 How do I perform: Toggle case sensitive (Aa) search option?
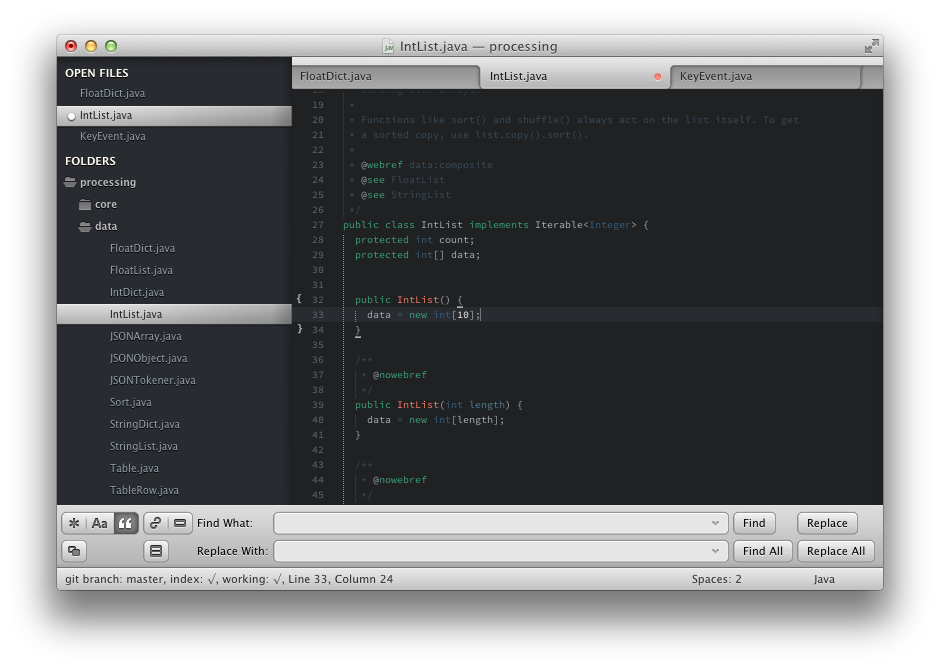tap(100, 523)
